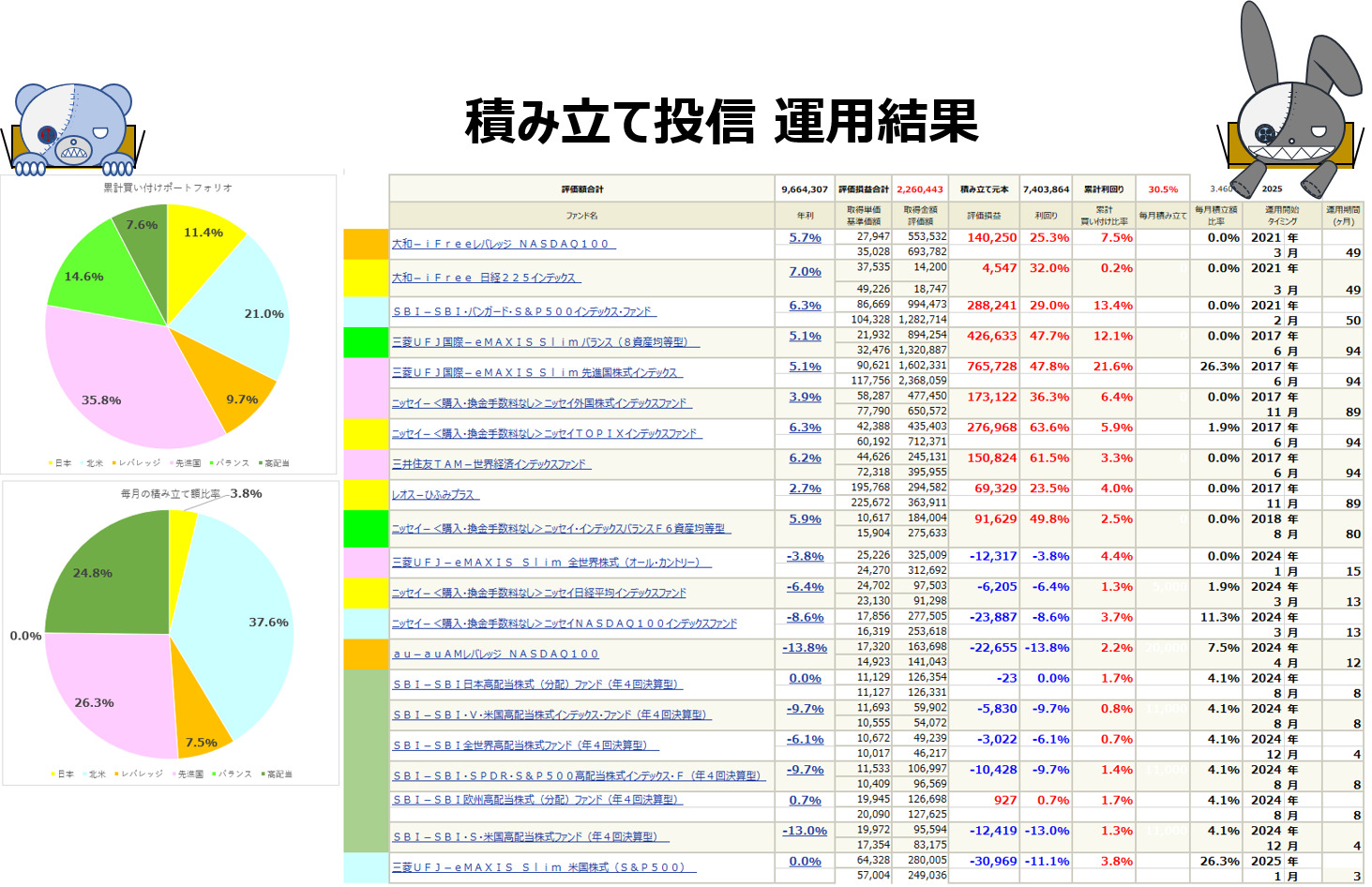This screenshot has height=887, width=1372.
Task: Click the 37.6% cyan slice of monthly pie
Action: (x=244, y=628)
